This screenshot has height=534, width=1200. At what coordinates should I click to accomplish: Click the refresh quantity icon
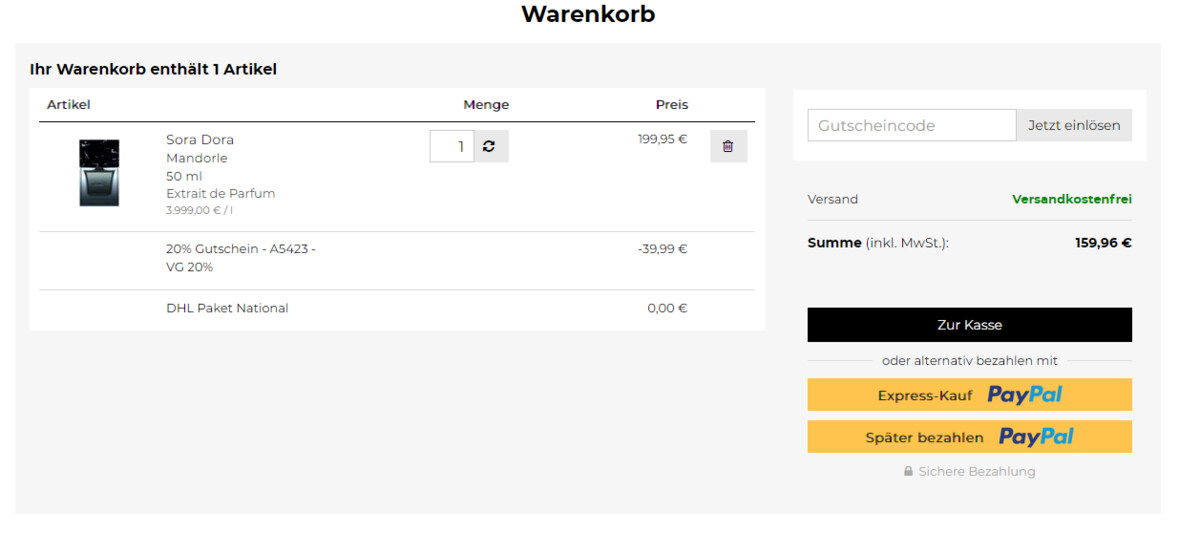(489, 146)
